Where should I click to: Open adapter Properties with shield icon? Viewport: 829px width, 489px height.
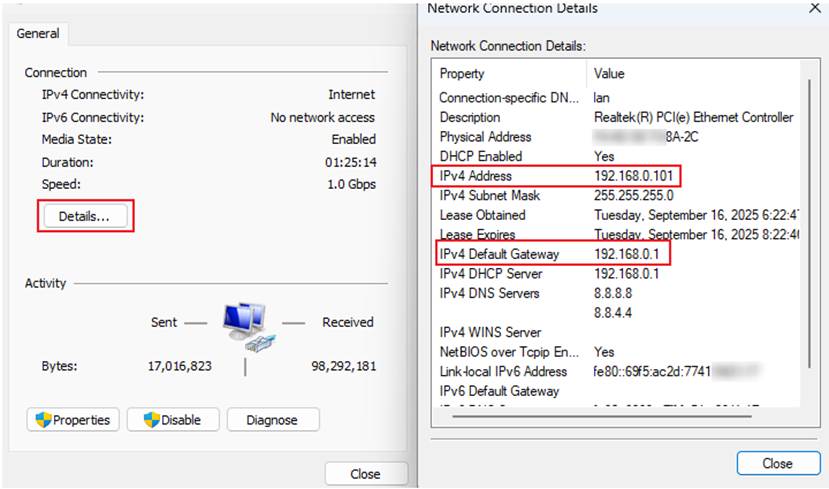point(73,420)
